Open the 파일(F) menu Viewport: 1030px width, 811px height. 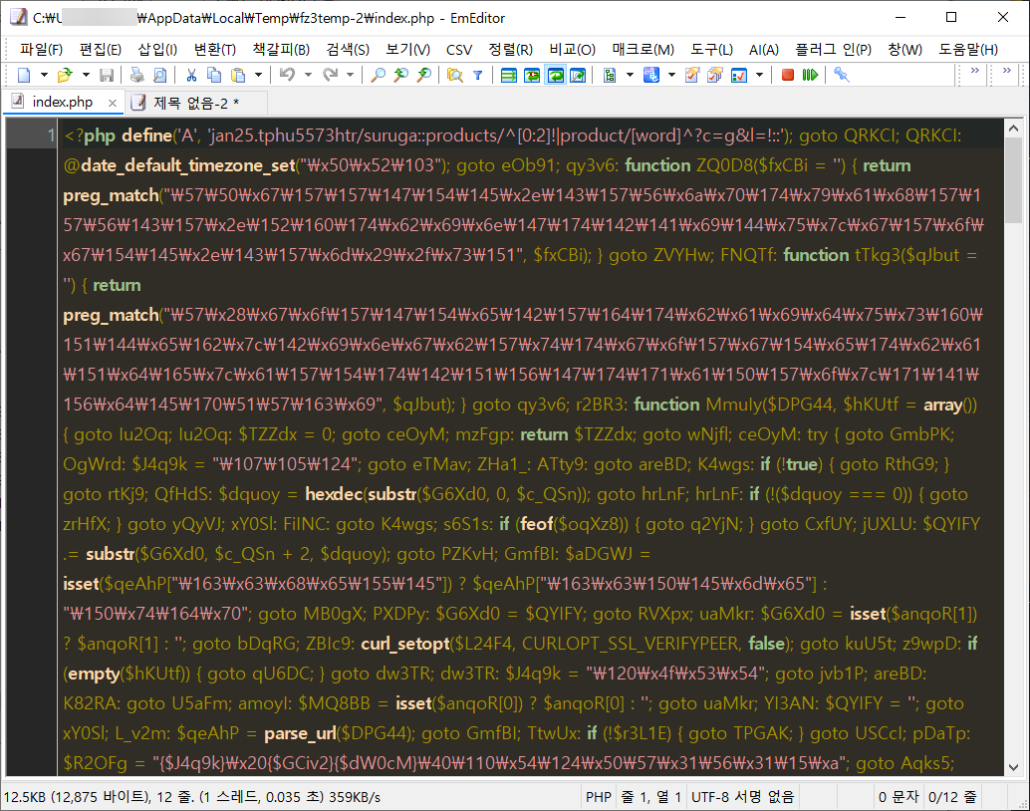pyautogui.click(x=41, y=49)
